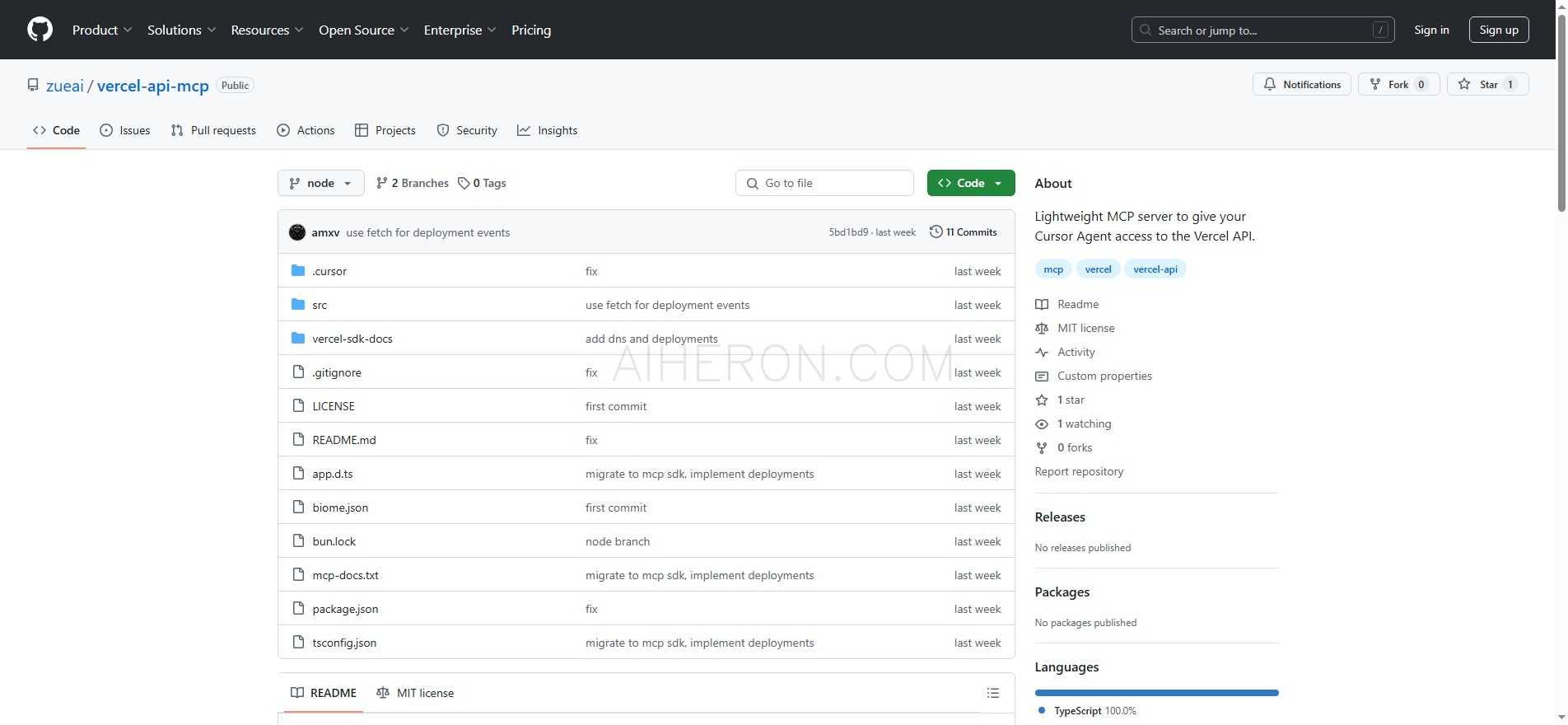Screen dimensions: 1568x725
Task: Open the node branch selector dropdown
Action: tap(320, 183)
